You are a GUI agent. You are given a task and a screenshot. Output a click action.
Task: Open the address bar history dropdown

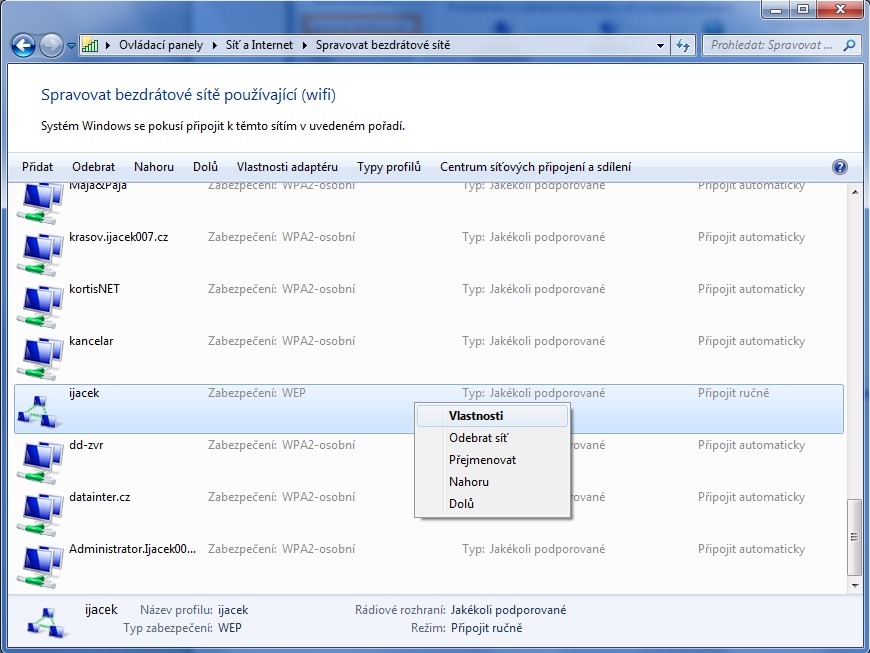(x=661, y=45)
